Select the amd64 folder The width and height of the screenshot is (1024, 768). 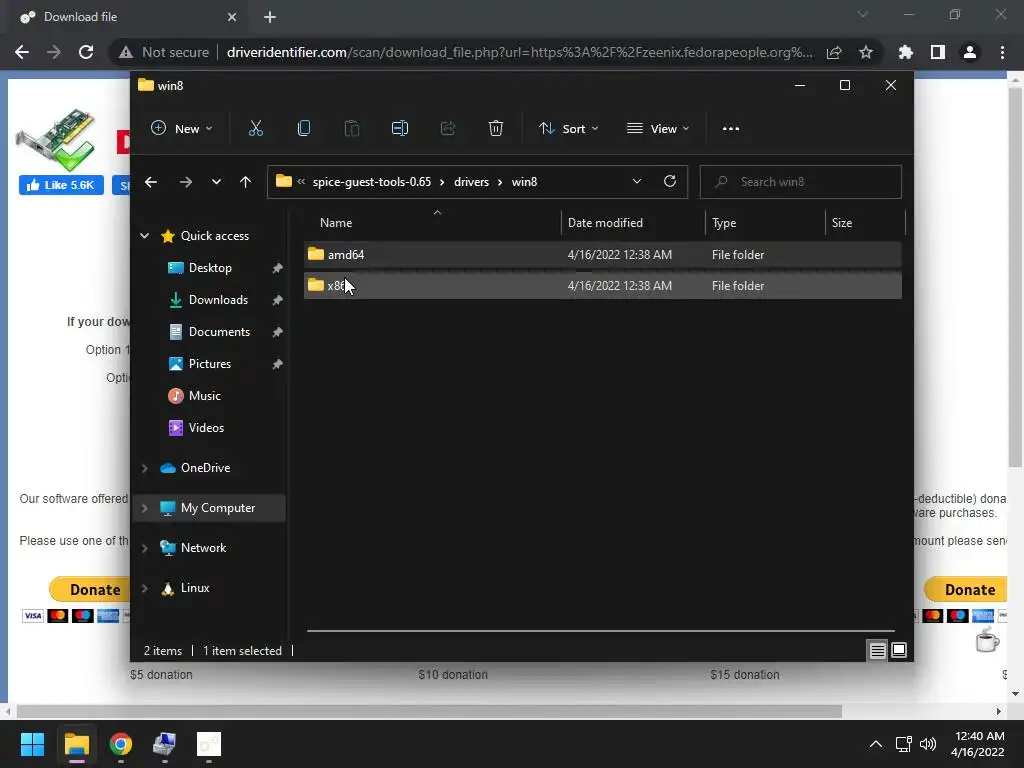tap(603, 255)
